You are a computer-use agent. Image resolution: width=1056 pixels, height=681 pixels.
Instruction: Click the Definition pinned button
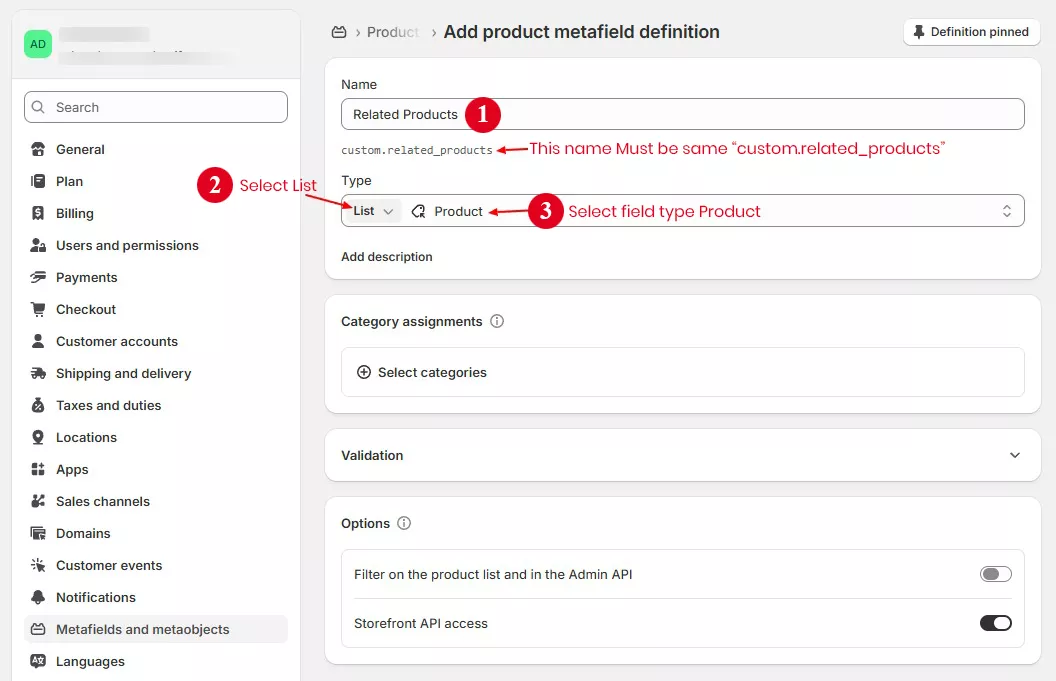(x=971, y=32)
